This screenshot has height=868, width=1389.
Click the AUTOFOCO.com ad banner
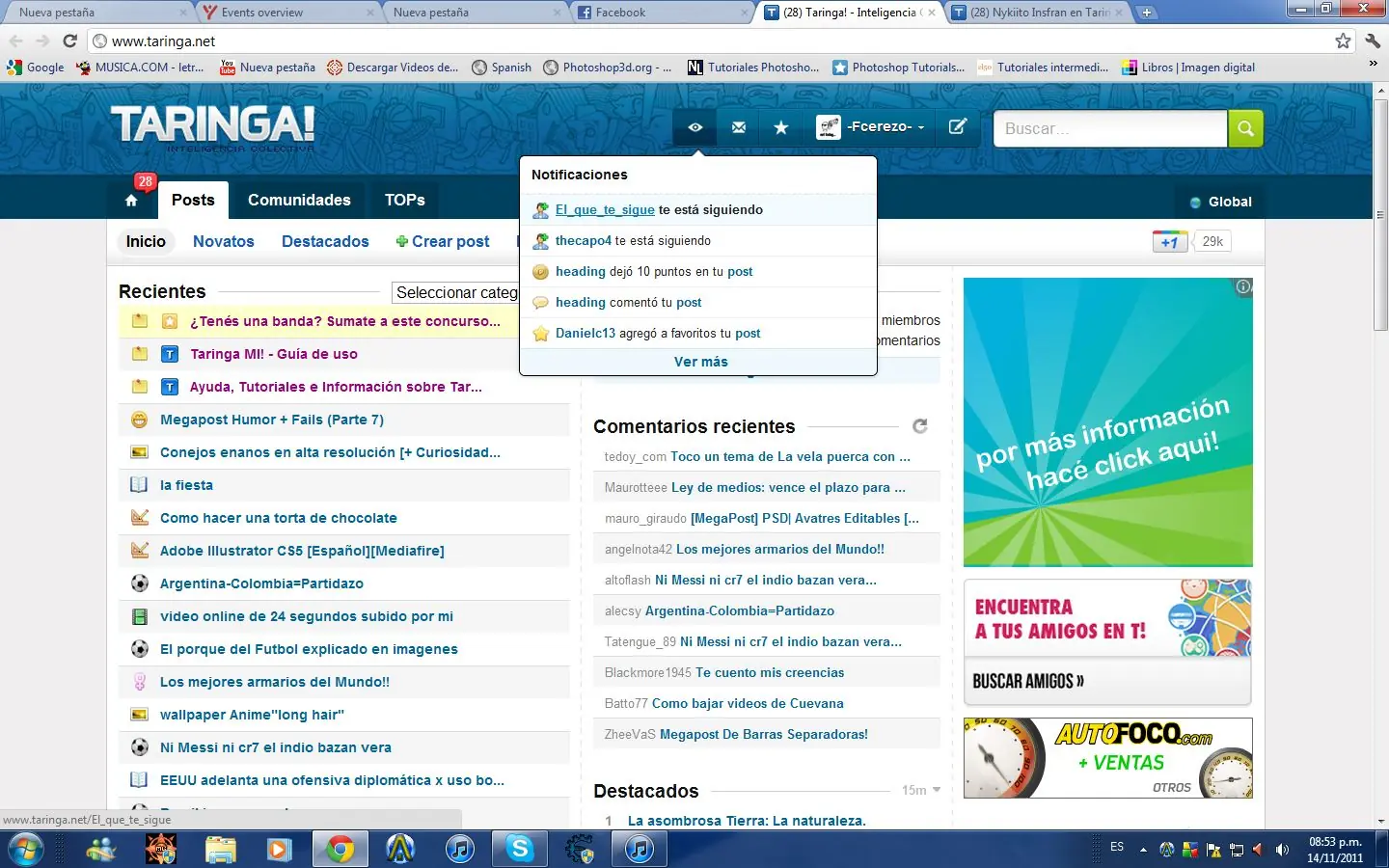point(1108,758)
